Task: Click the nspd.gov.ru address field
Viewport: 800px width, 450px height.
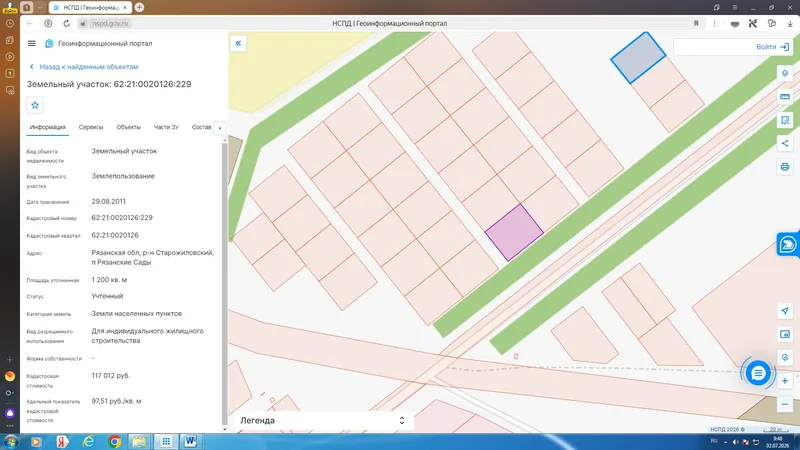Action: (x=111, y=23)
